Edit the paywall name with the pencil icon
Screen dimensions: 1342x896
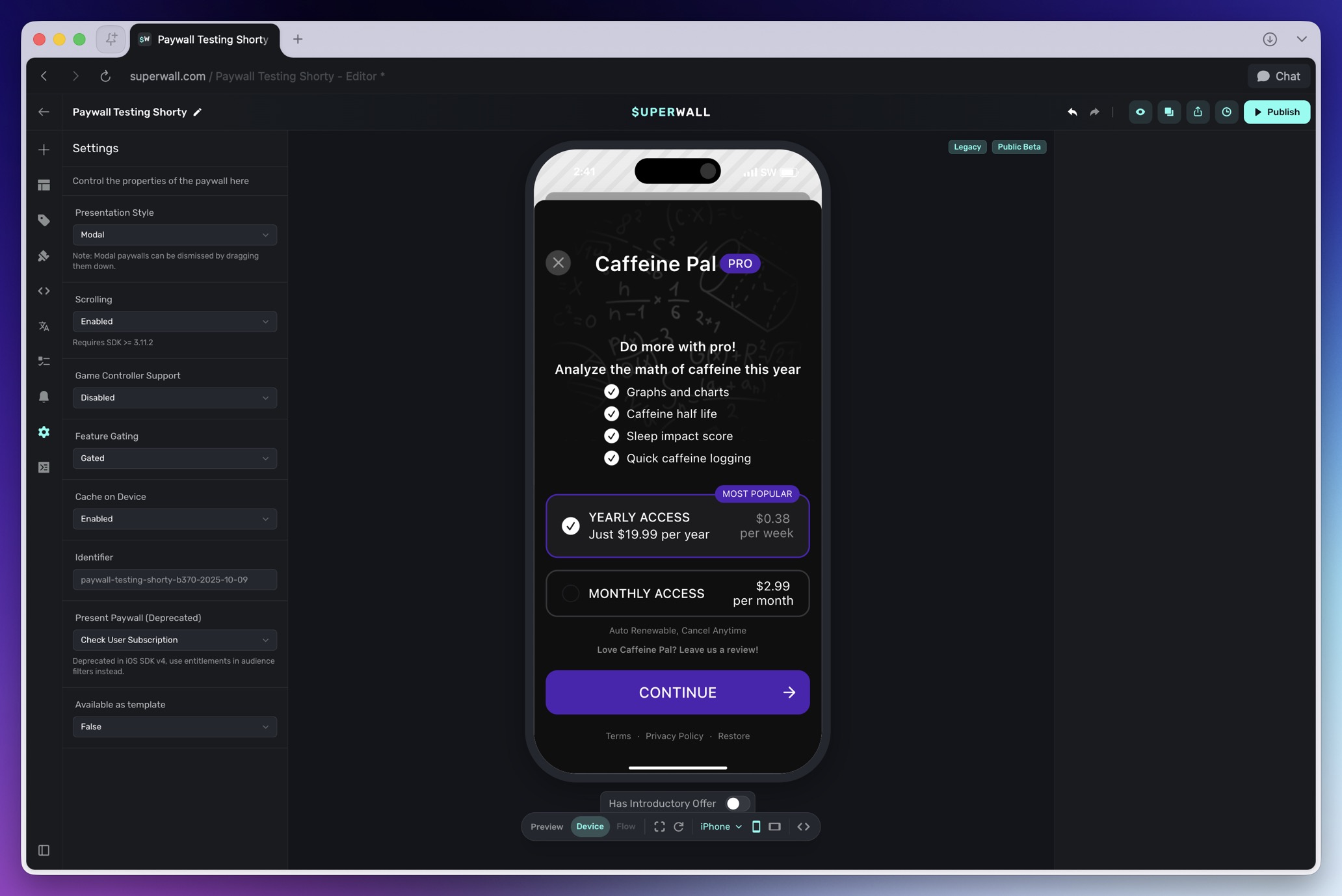[198, 112]
